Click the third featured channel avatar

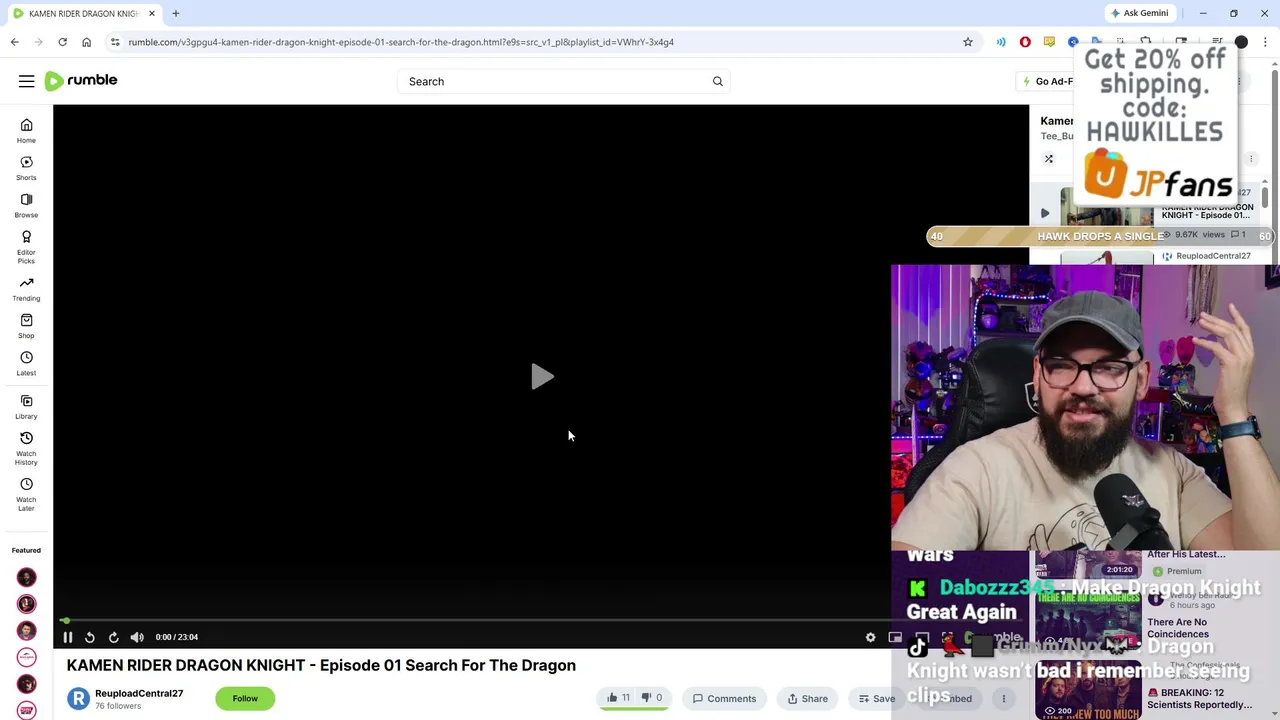[27, 631]
